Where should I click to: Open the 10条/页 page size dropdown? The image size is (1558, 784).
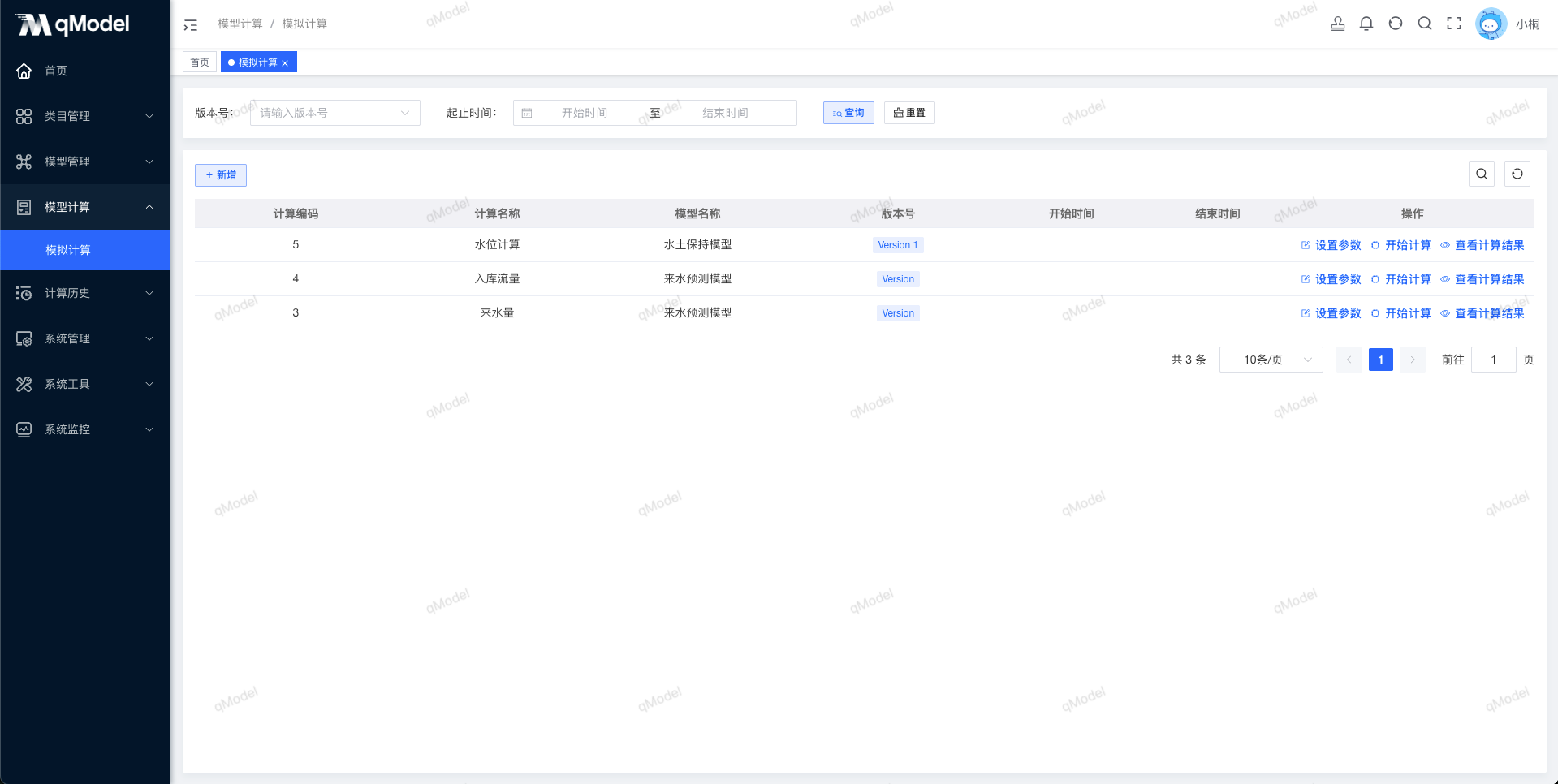(1271, 360)
